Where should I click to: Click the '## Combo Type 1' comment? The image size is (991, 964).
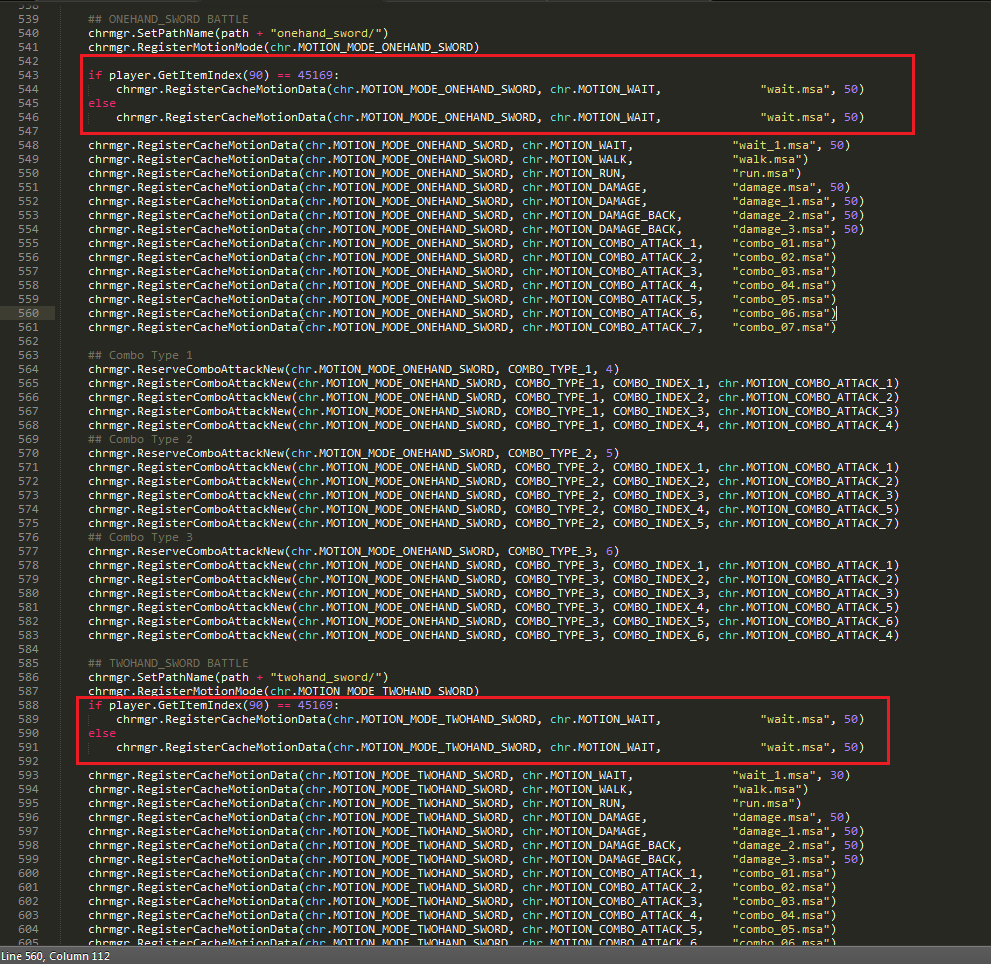click(140, 355)
